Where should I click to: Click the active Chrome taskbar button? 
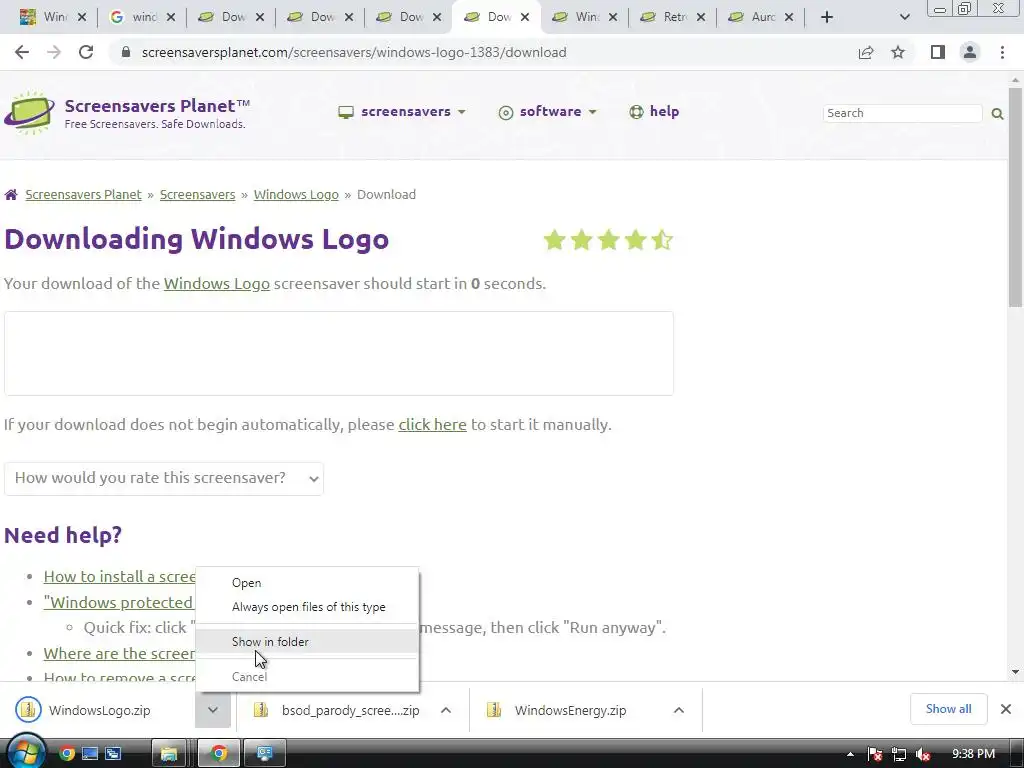[x=219, y=754]
